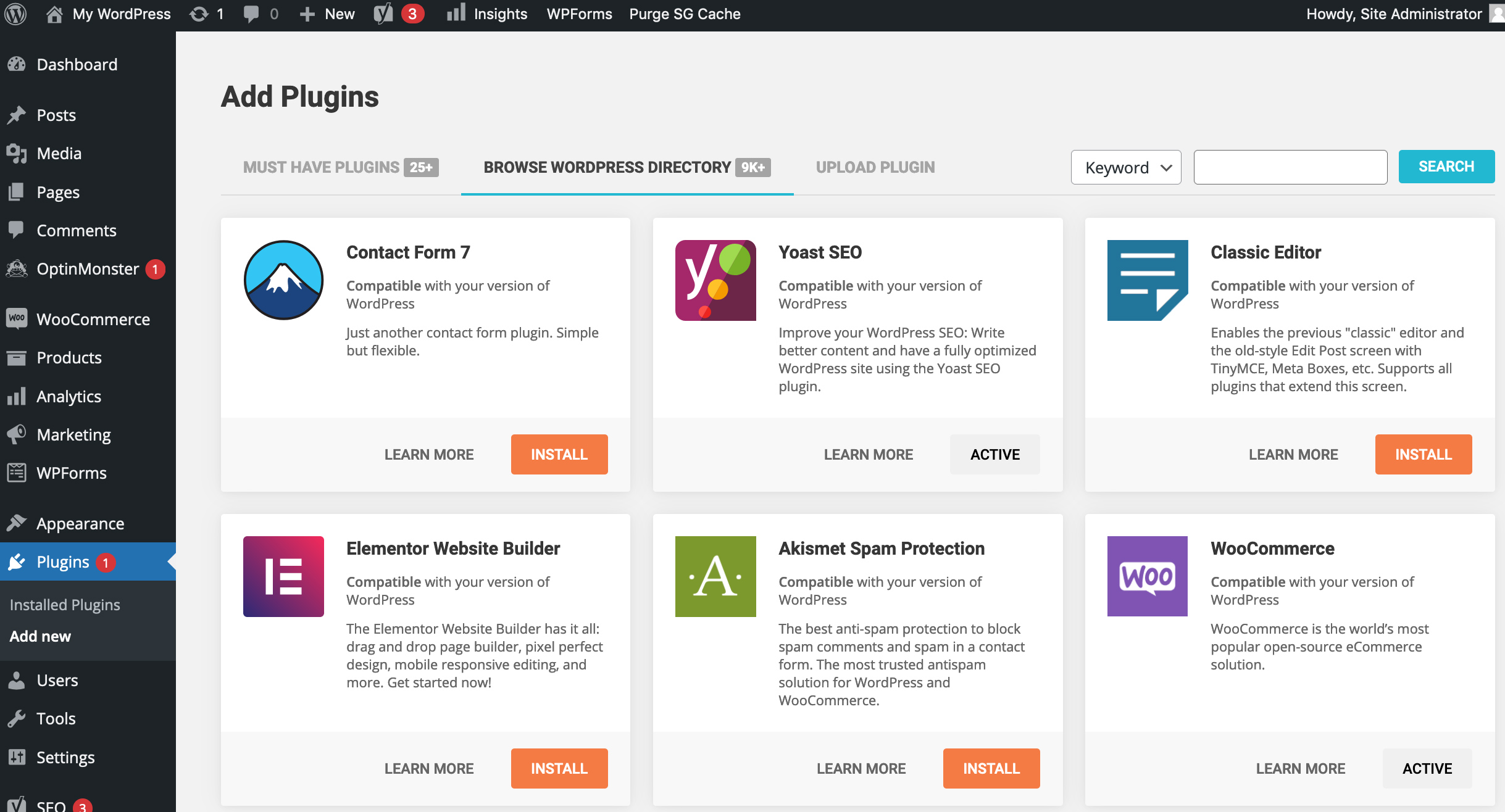
Task: Click the WPForms icon in sidebar
Action: pyautogui.click(x=17, y=473)
